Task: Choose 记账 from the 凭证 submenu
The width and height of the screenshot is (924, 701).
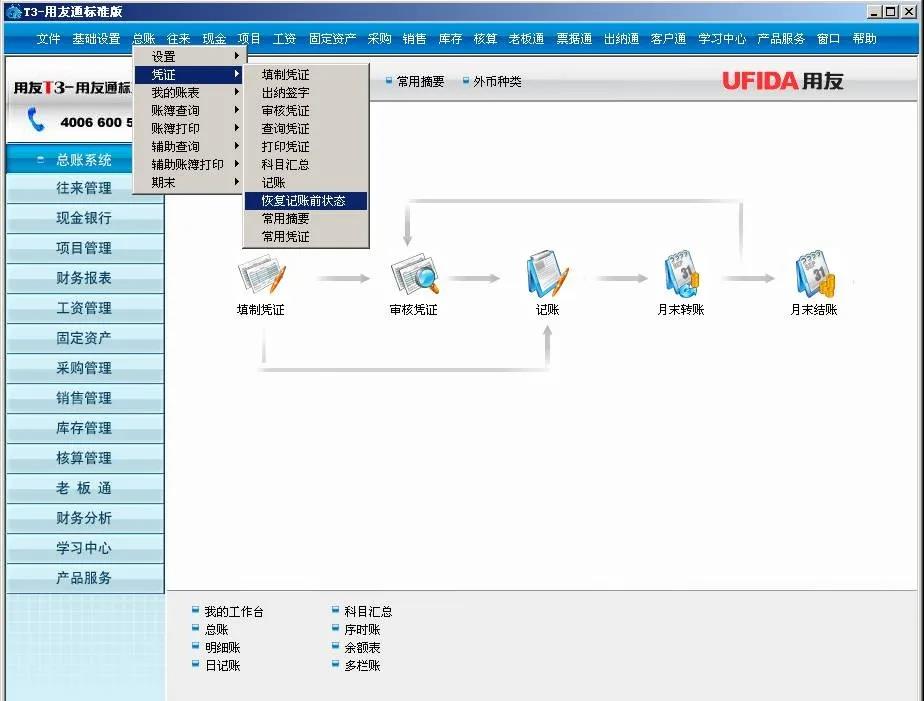Action: click(306, 183)
